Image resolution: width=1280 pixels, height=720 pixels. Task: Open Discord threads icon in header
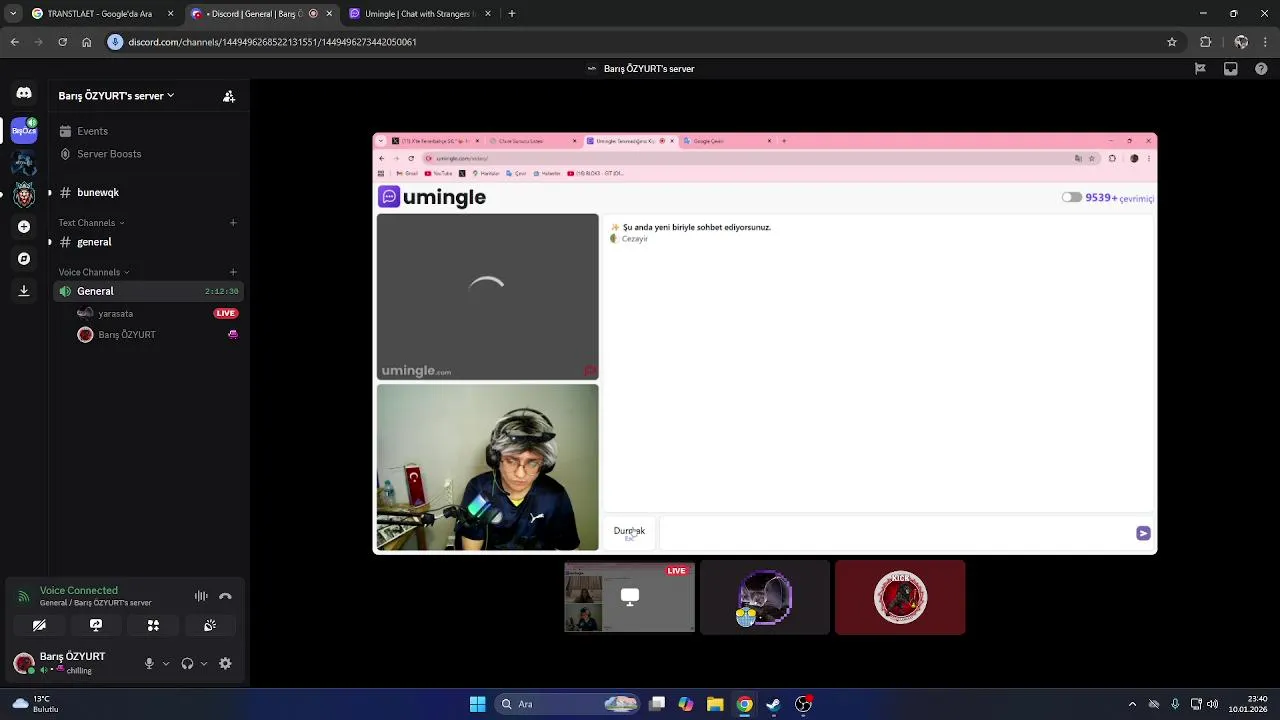[1200, 69]
